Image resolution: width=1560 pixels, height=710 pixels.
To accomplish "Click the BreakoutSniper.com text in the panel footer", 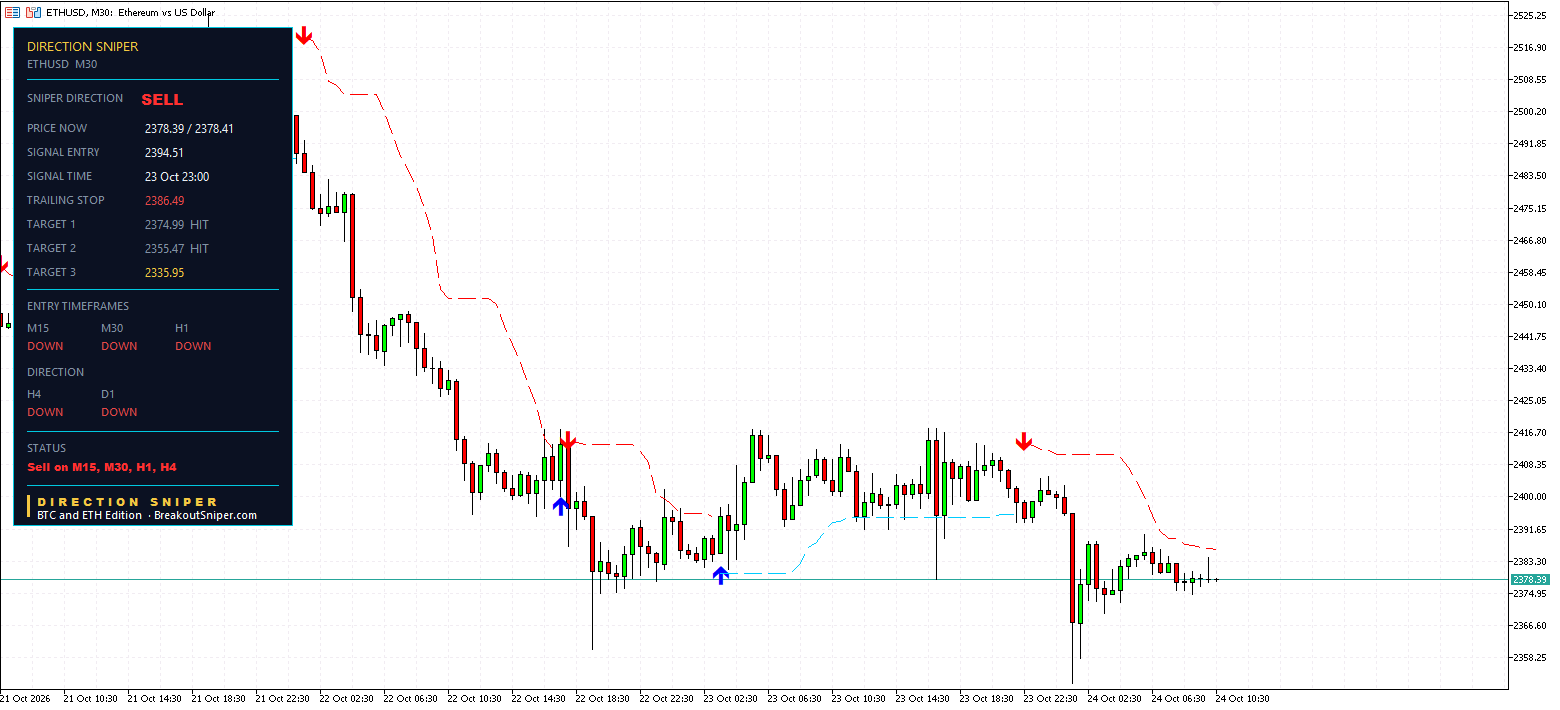I will pos(205,516).
